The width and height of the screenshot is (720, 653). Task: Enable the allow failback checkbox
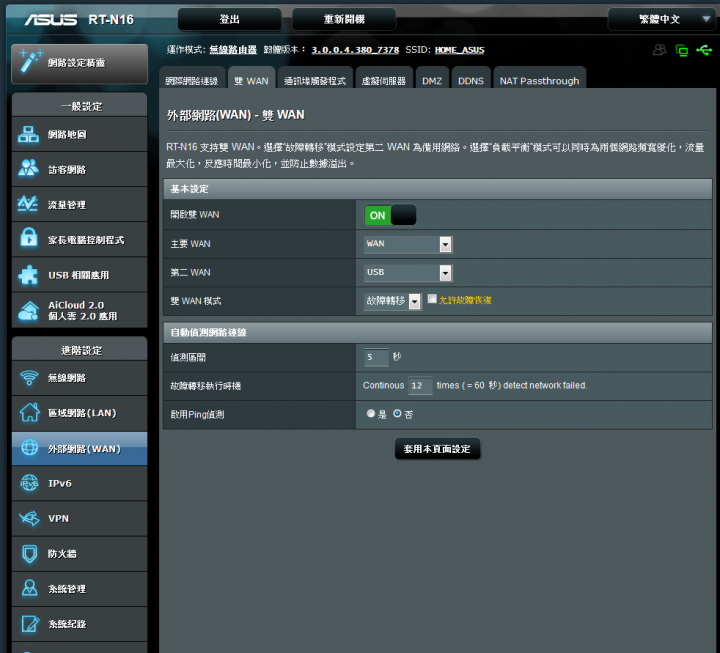click(432, 299)
